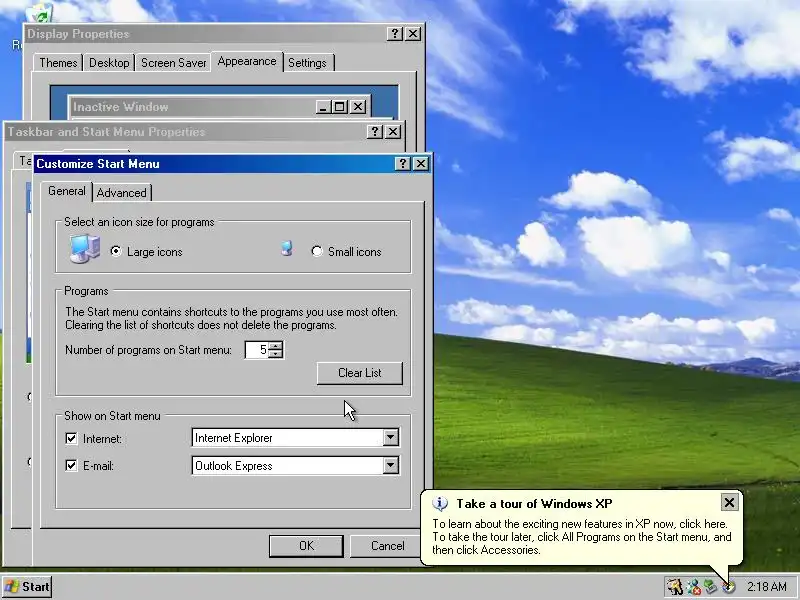Screen dimensions: 800x600
Task: Open the Desktop tab in Display Properties
Action: pyautogui.click(x=109, y=63)
